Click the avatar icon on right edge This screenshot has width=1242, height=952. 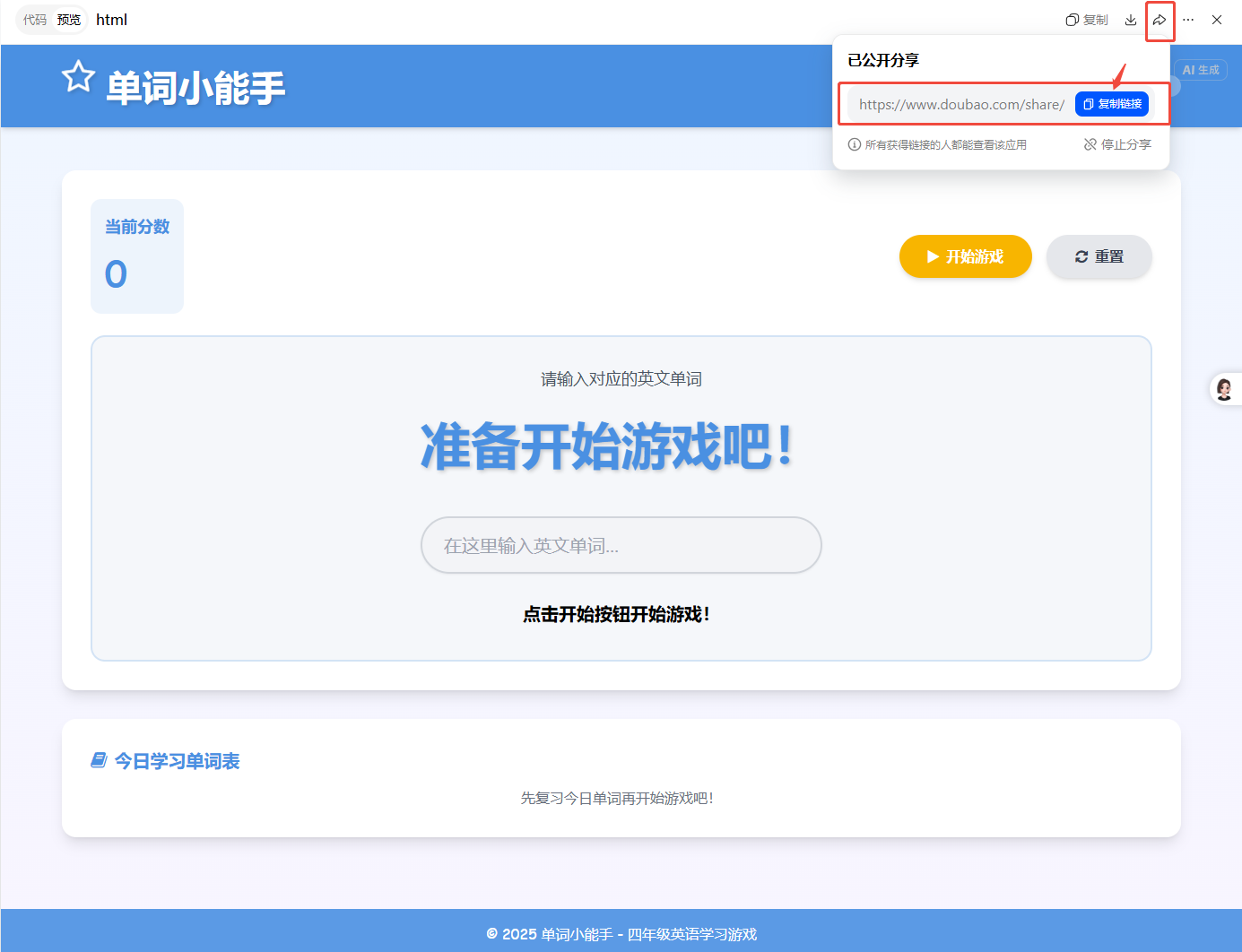click(x=1224, y=389)
